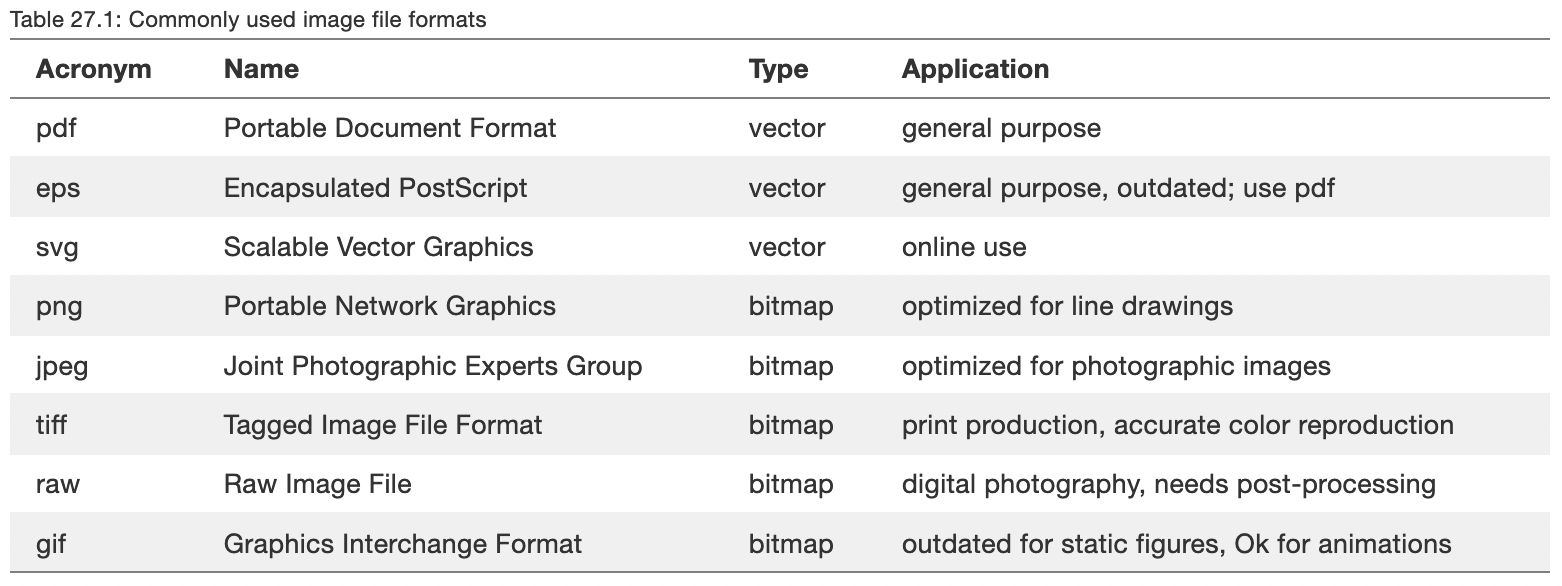This screenshot has width=1562, height=586.
Task: Click 'Encapsulated PostScript' name cell
Action: pyautogui.click(x=375, y=188)
